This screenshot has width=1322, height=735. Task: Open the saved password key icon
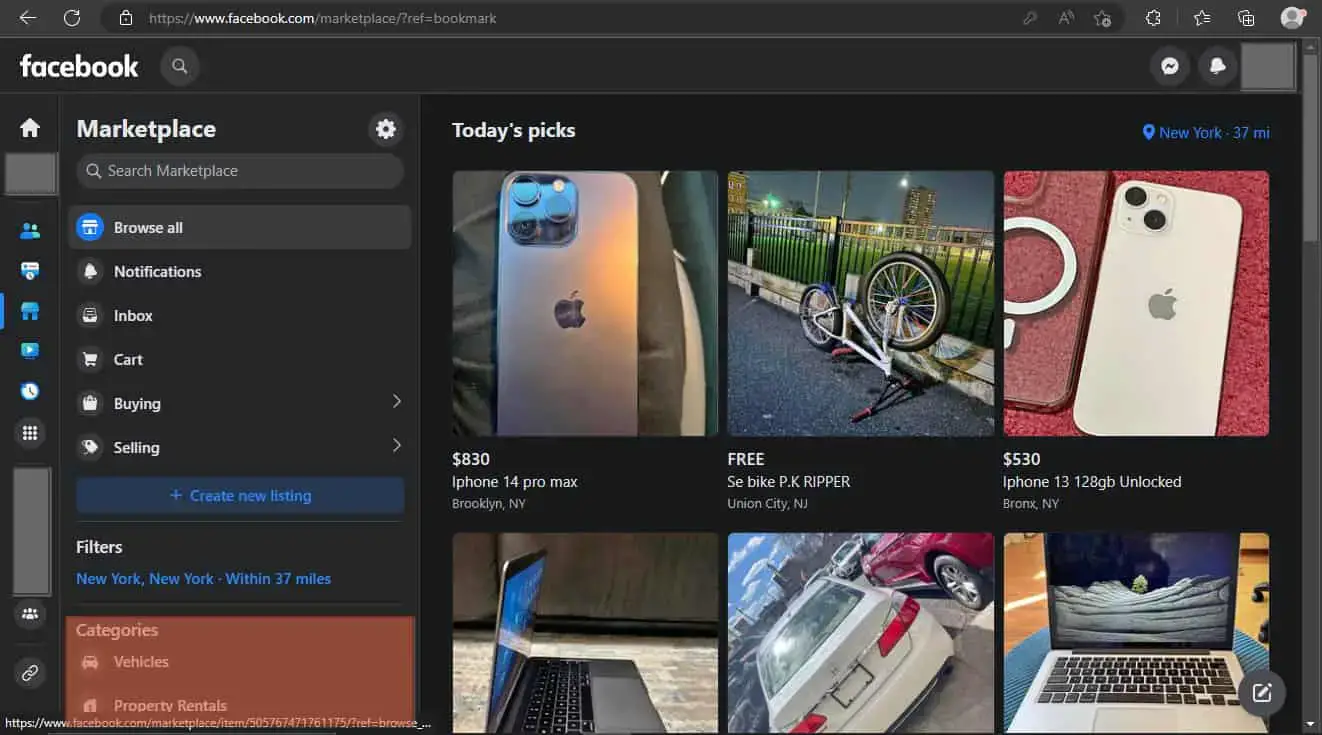[x=1030, y=18]
